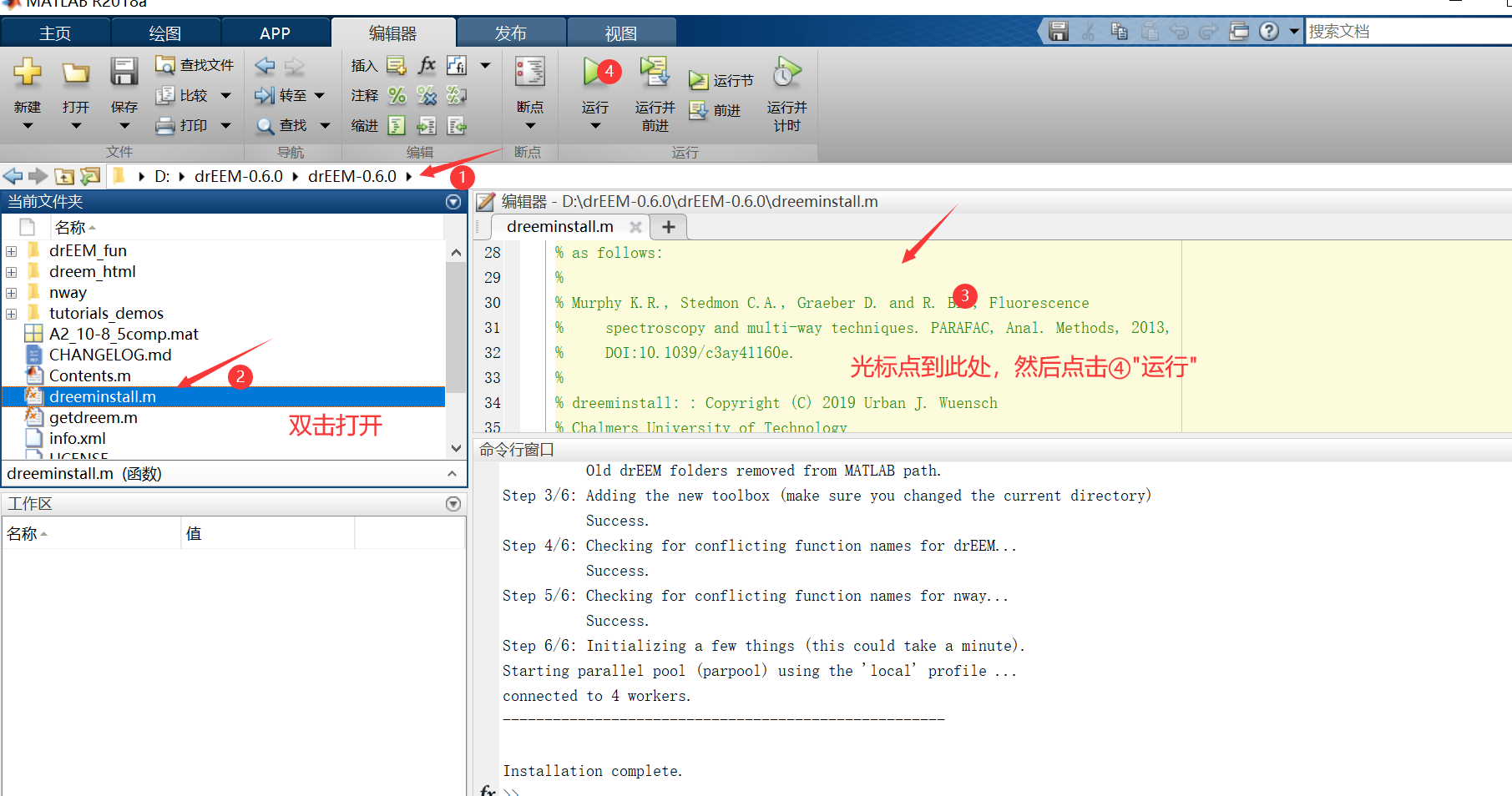Open the dropdown arrow beside 查找

coord(326,126)
